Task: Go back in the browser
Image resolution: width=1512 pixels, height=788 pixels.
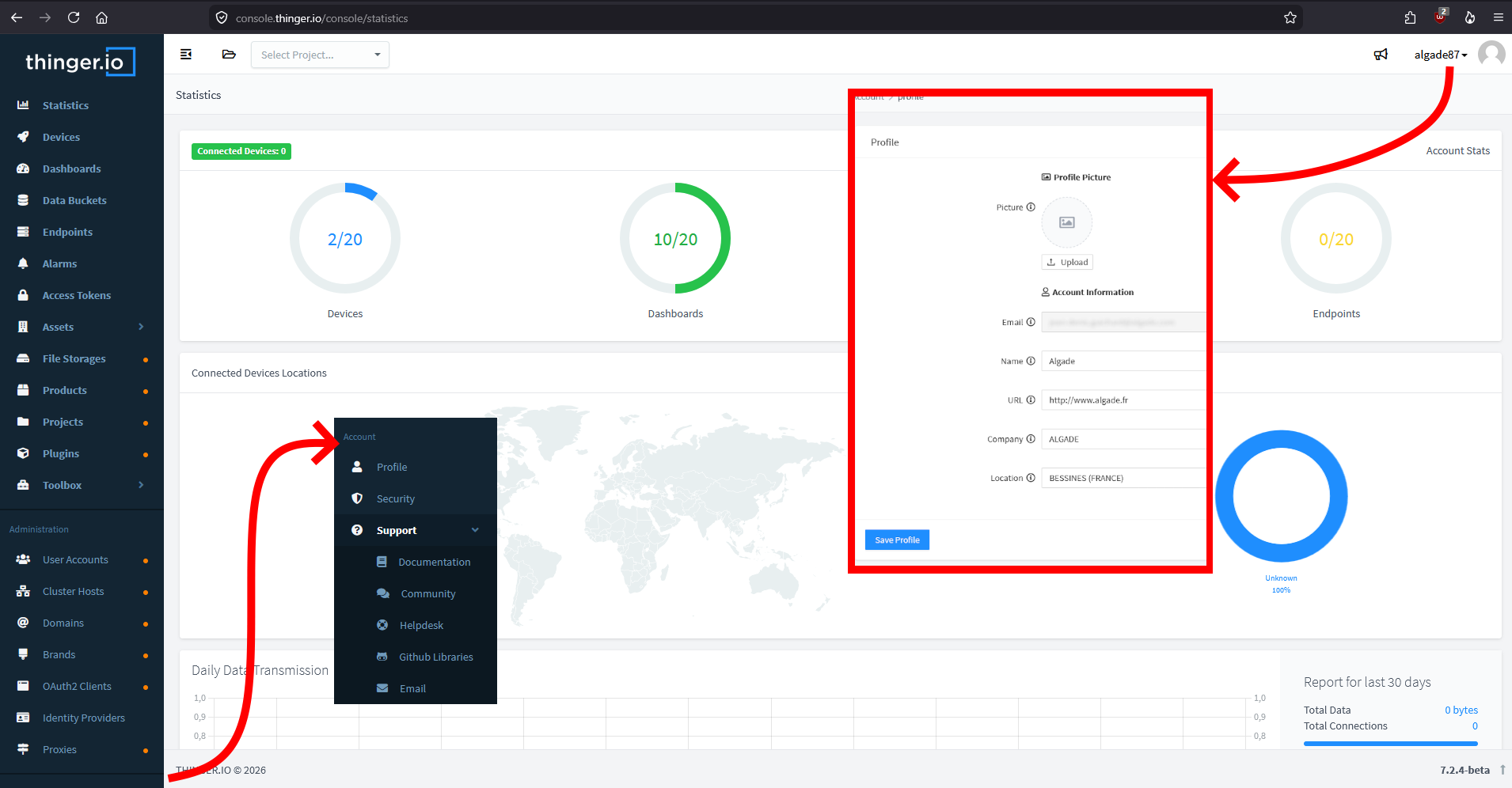Action: click(17, 17)
